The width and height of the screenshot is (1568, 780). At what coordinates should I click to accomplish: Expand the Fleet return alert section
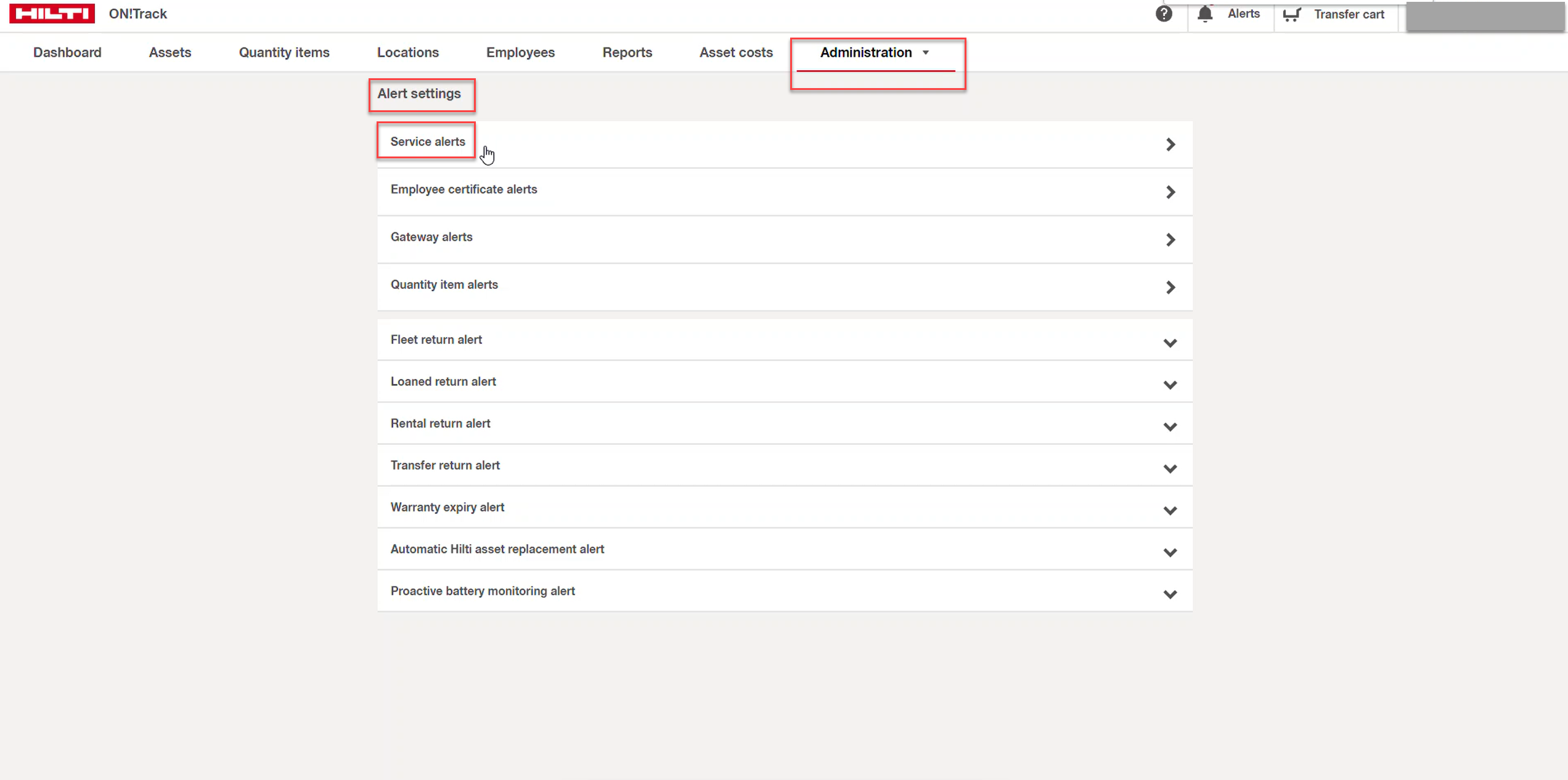coord(1170,343)
